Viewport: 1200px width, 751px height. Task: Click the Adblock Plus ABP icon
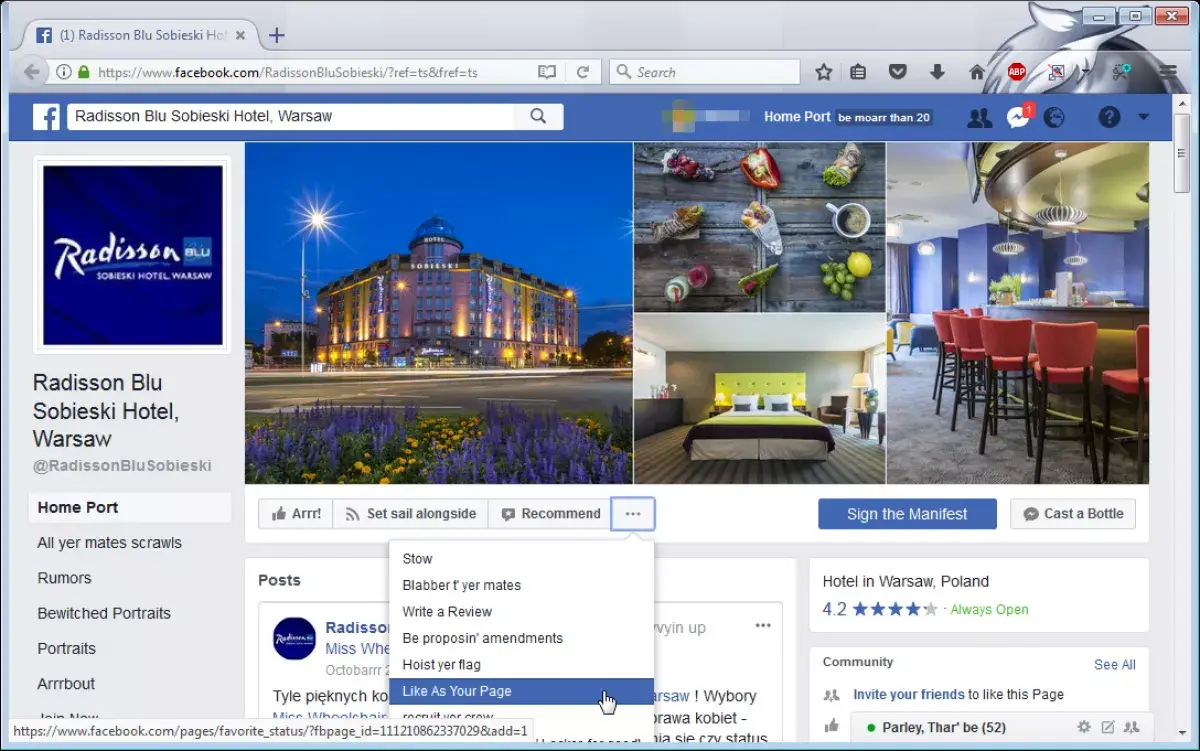coord(1017,72)
